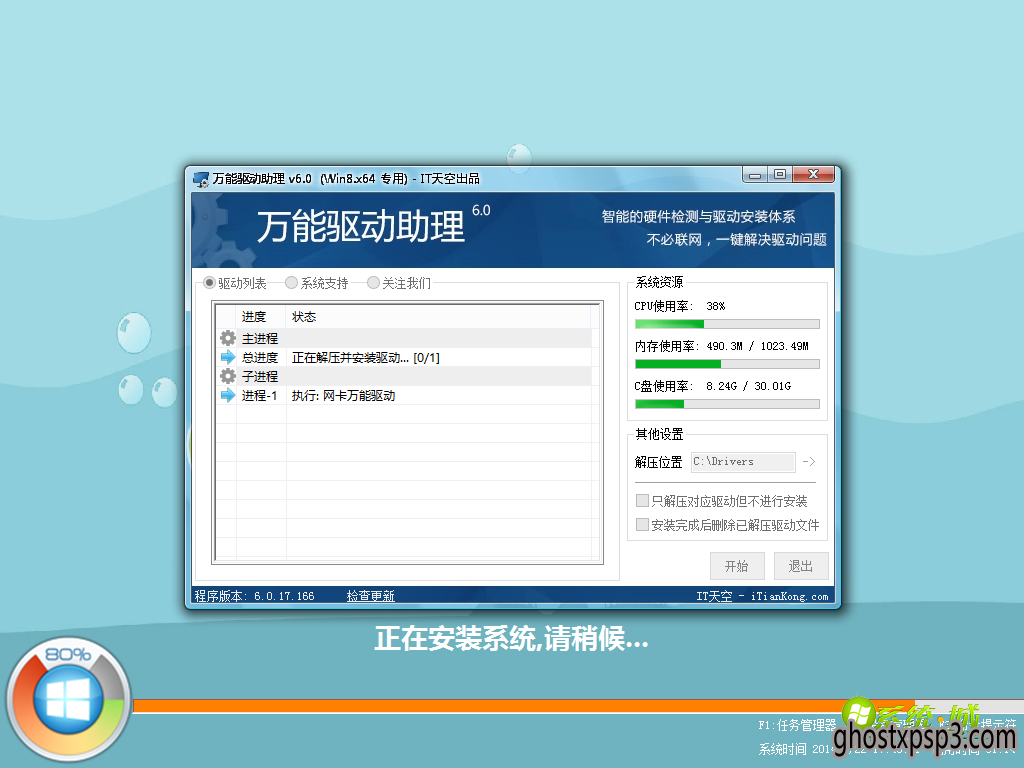Click the Windows logo in the 80% progress dial

coord(69,701)
